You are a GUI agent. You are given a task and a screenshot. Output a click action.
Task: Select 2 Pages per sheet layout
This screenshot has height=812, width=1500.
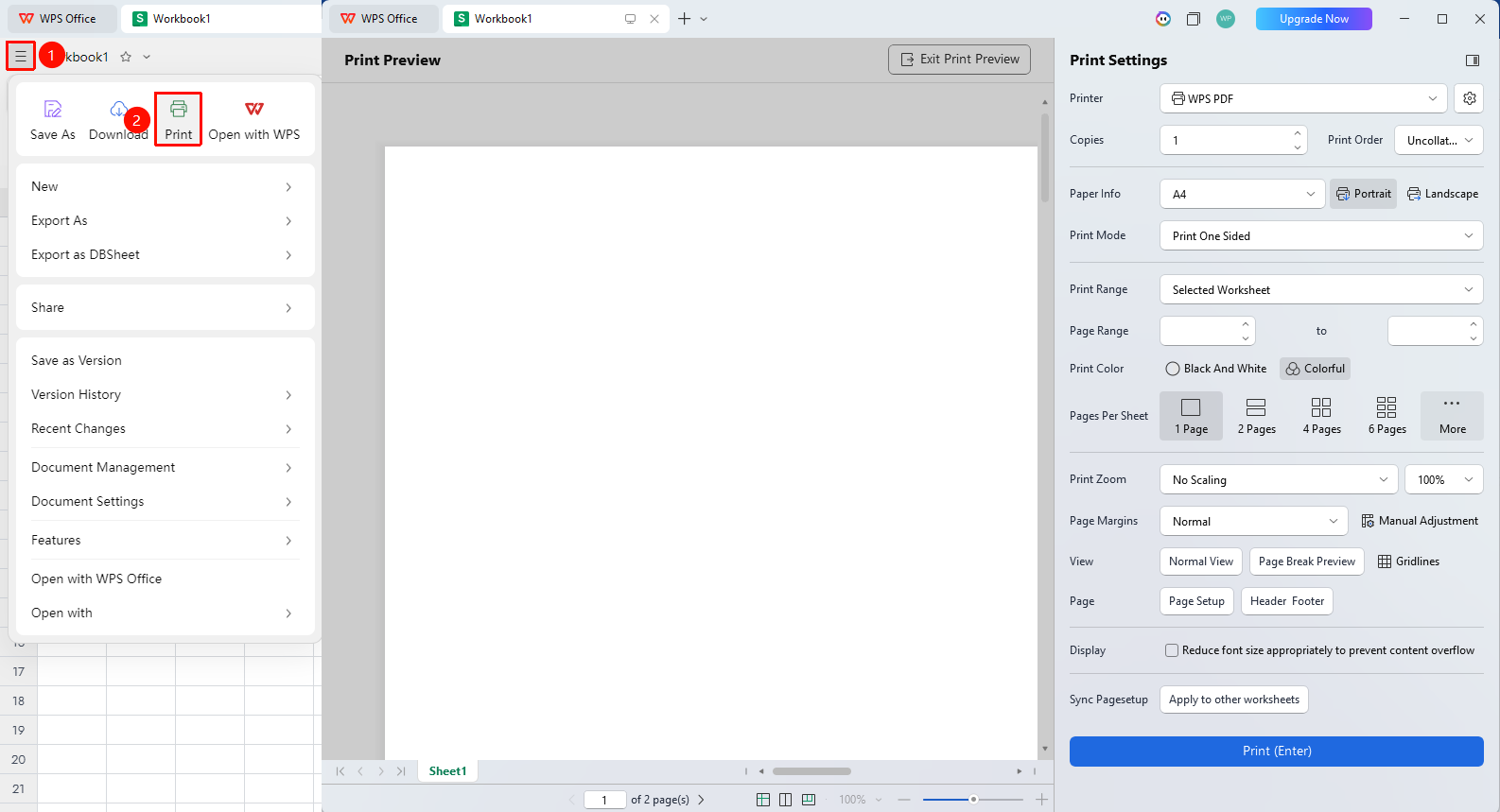pyautogui.click(x=1256, y=416)
